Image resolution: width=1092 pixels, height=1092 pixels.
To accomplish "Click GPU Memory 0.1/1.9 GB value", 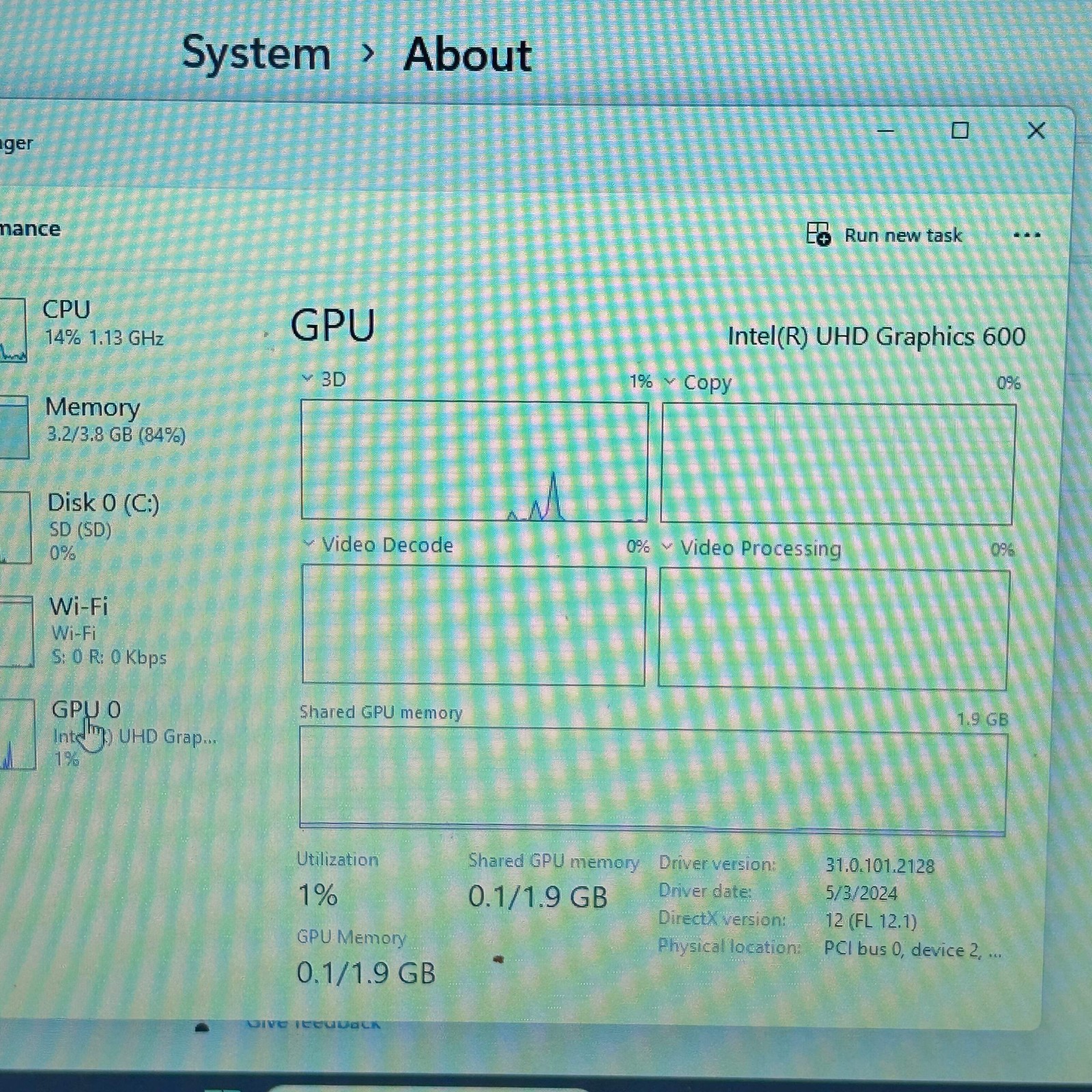I will point(366,973).
